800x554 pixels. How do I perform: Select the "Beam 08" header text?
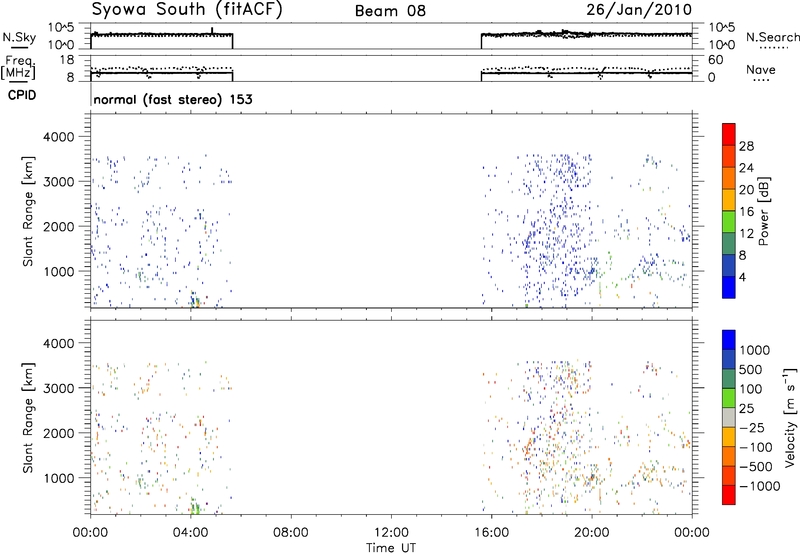[390, 11]
